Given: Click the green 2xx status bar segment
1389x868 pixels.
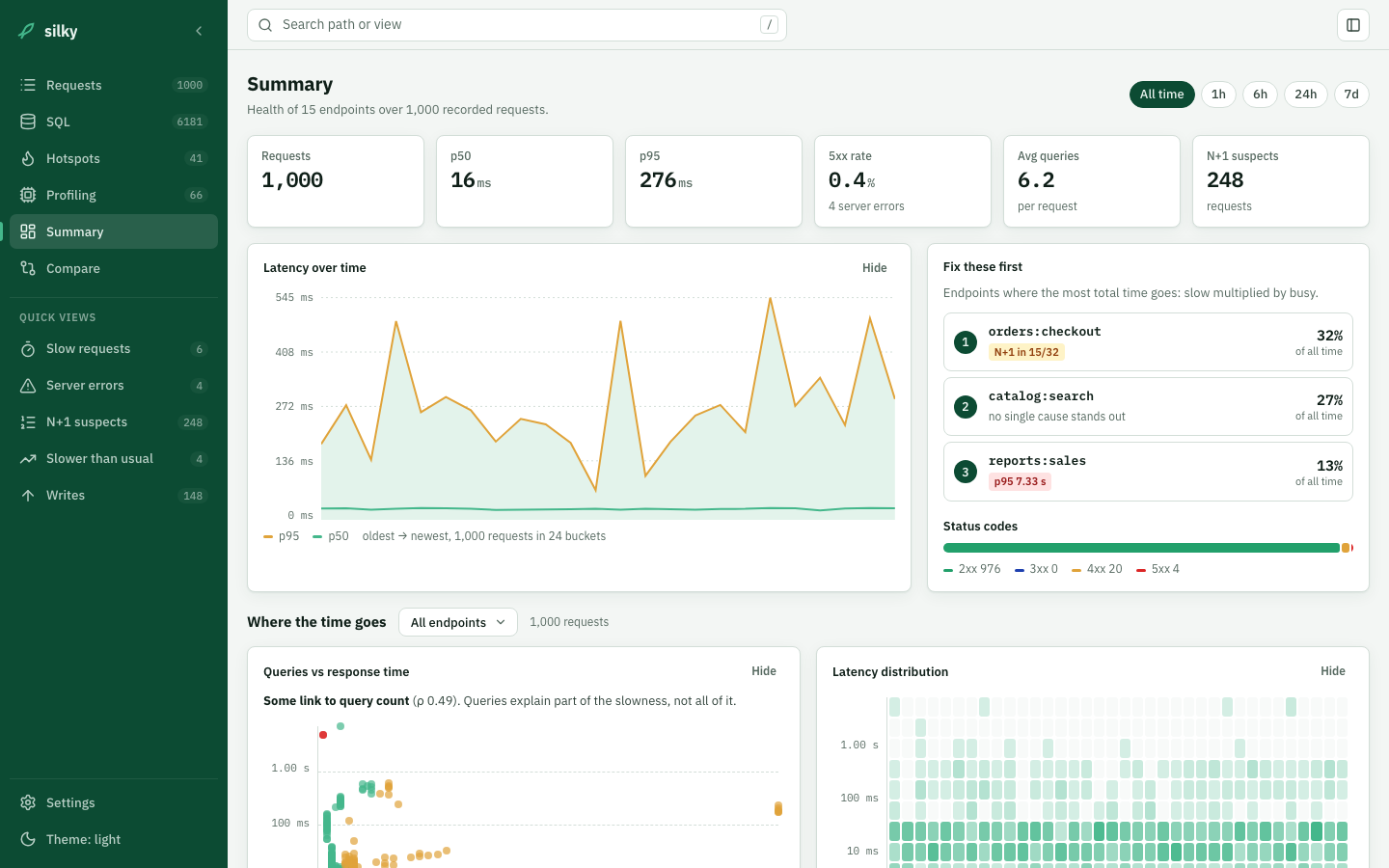Looking at the screenshot, I should click(x=1141, y=548).
